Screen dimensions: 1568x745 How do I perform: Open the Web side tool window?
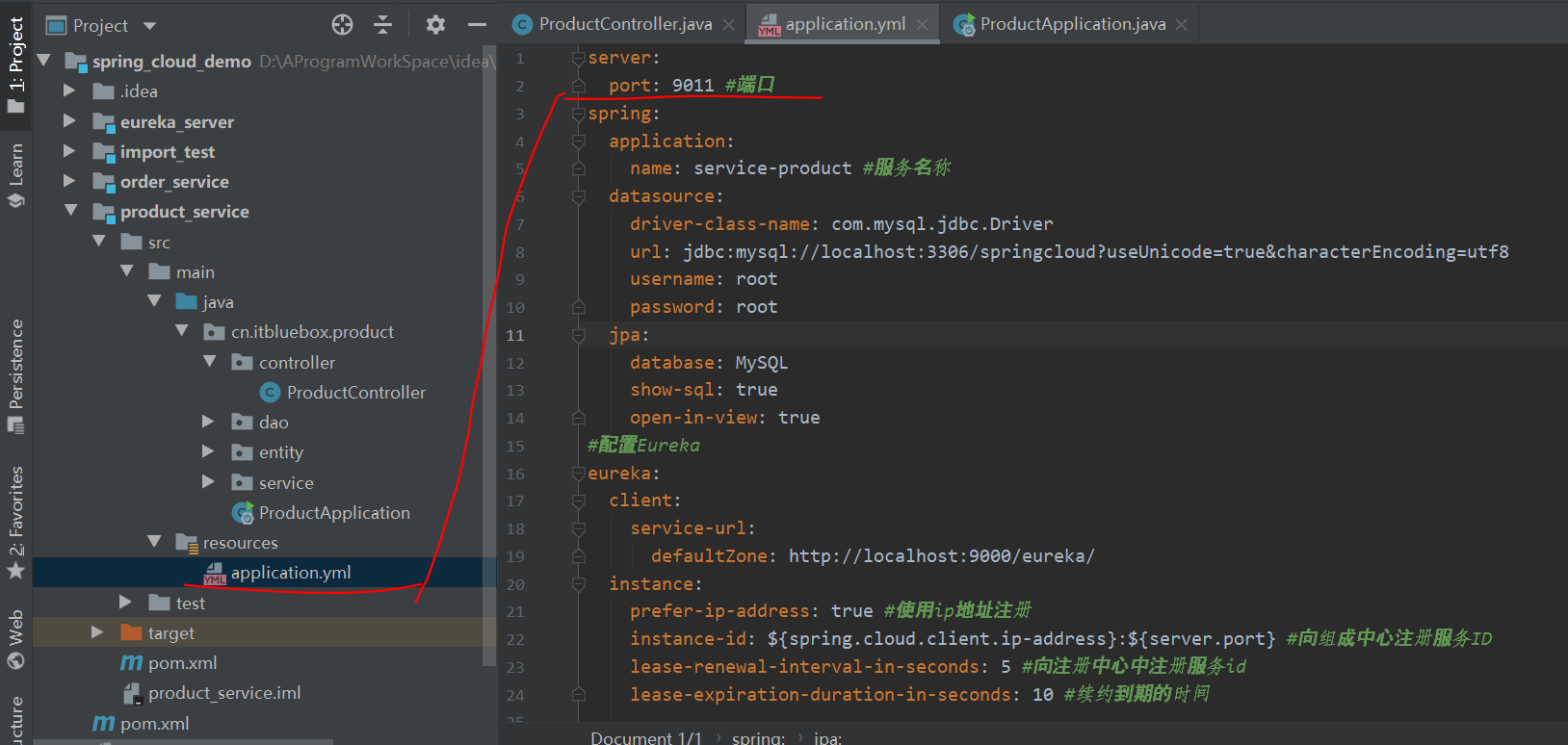click(16, 638)
